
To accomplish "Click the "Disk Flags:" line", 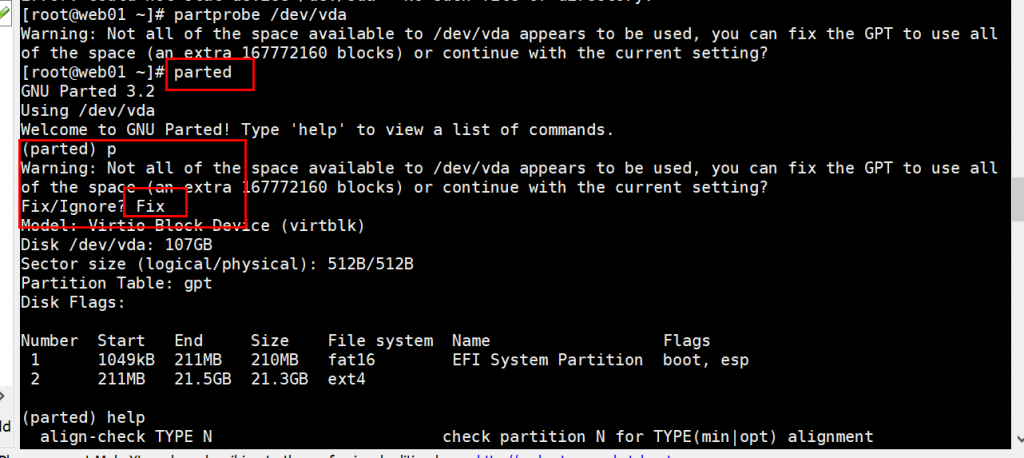I will coord(73,303).
